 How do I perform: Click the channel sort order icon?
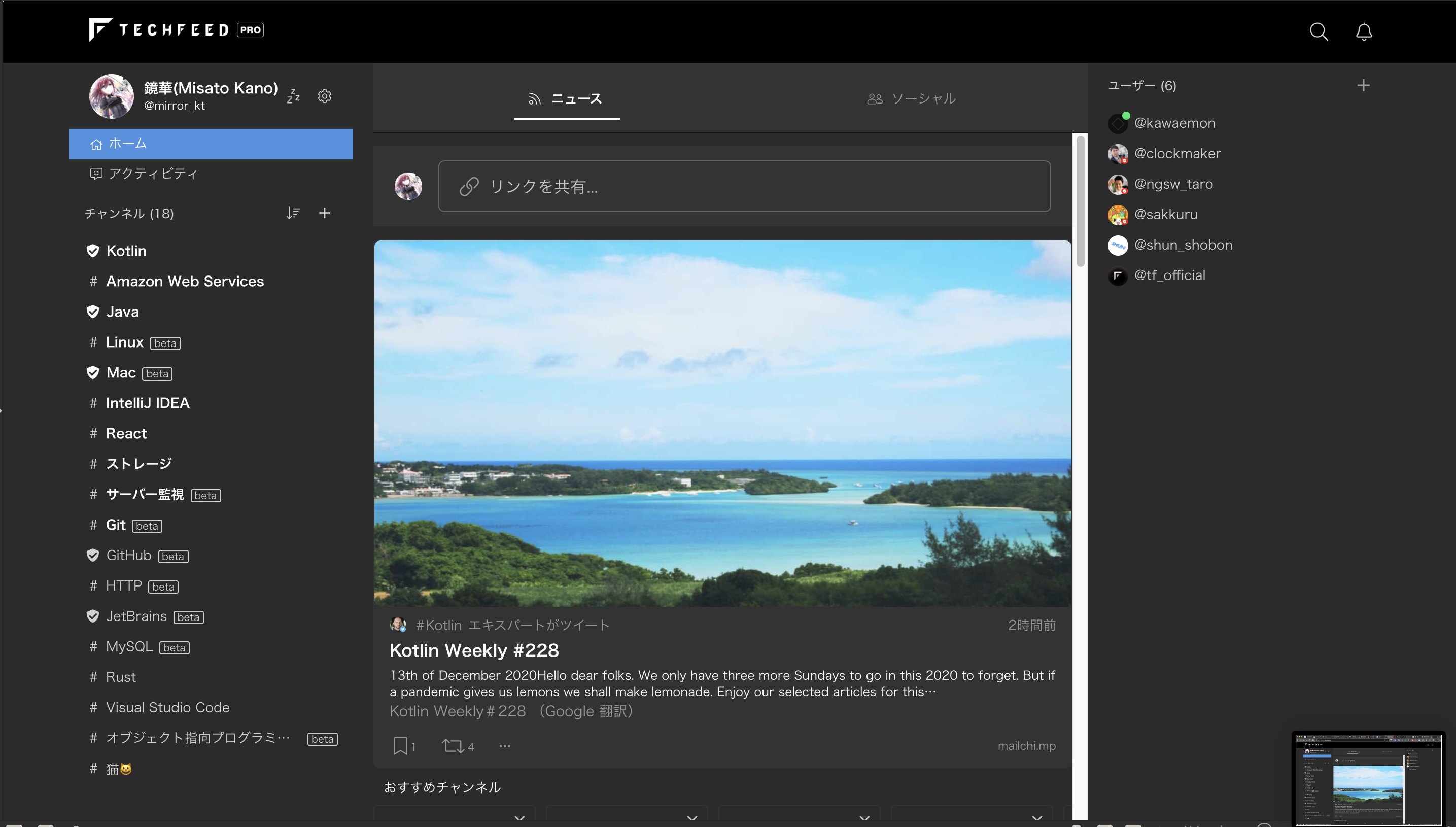(x=293, y=213)
